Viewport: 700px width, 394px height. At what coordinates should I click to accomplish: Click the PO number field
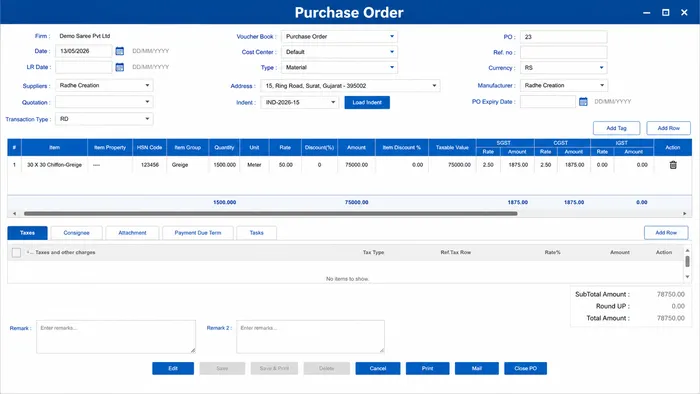click(x=563, y=37)
